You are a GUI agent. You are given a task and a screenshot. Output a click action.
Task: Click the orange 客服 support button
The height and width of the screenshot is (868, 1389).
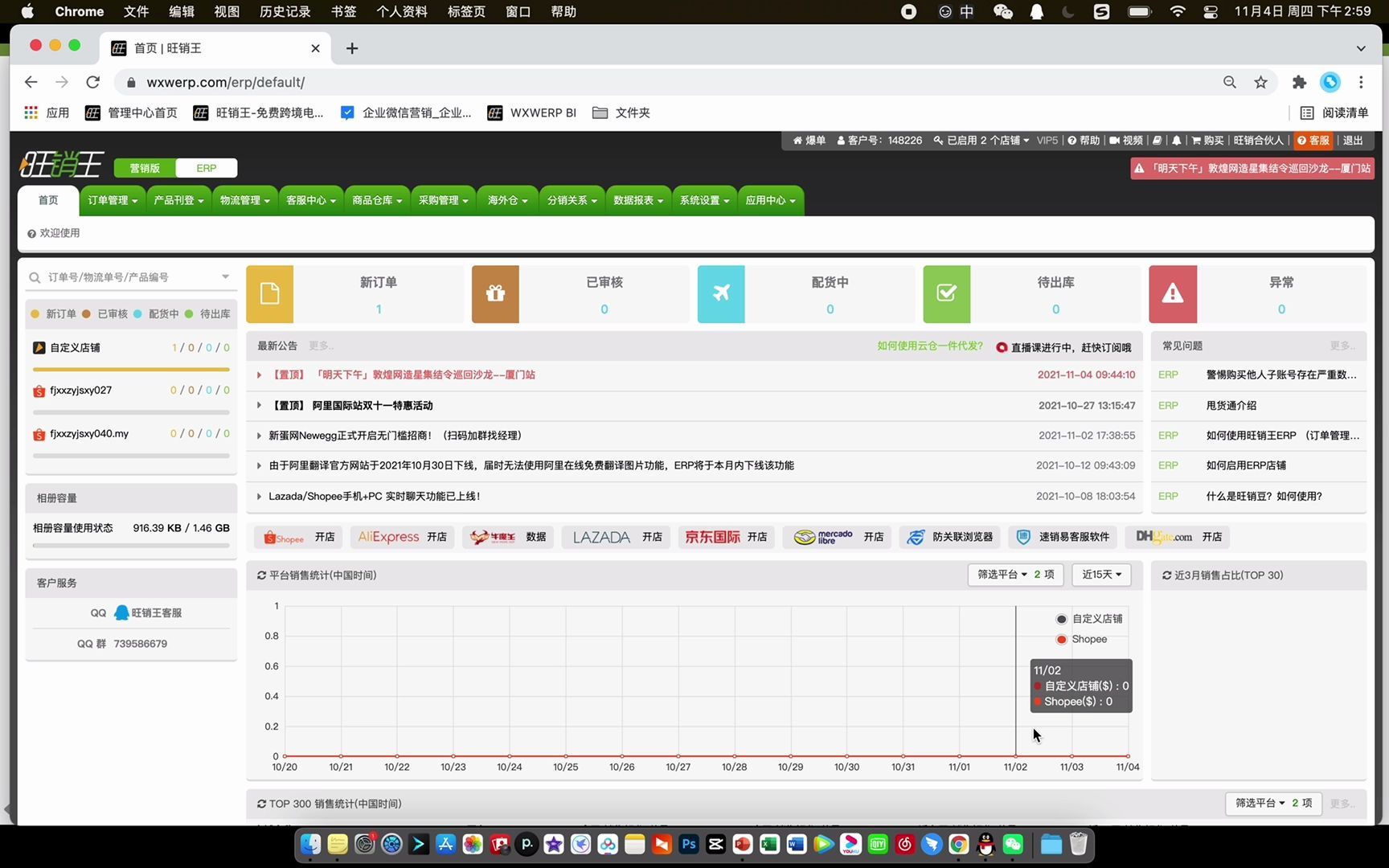click(1313, 140)
